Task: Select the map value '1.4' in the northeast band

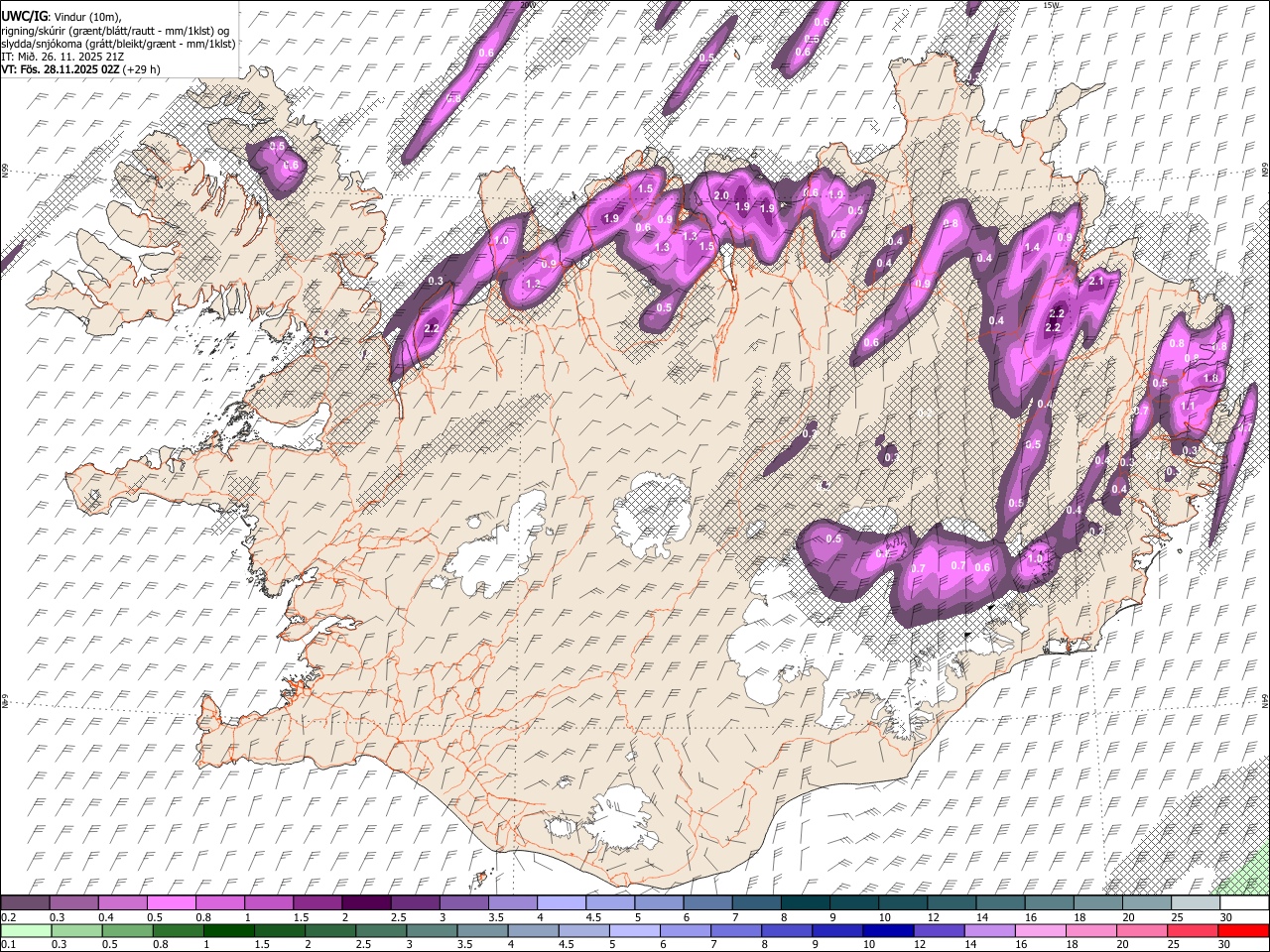Action: (x=1032, y=248)
